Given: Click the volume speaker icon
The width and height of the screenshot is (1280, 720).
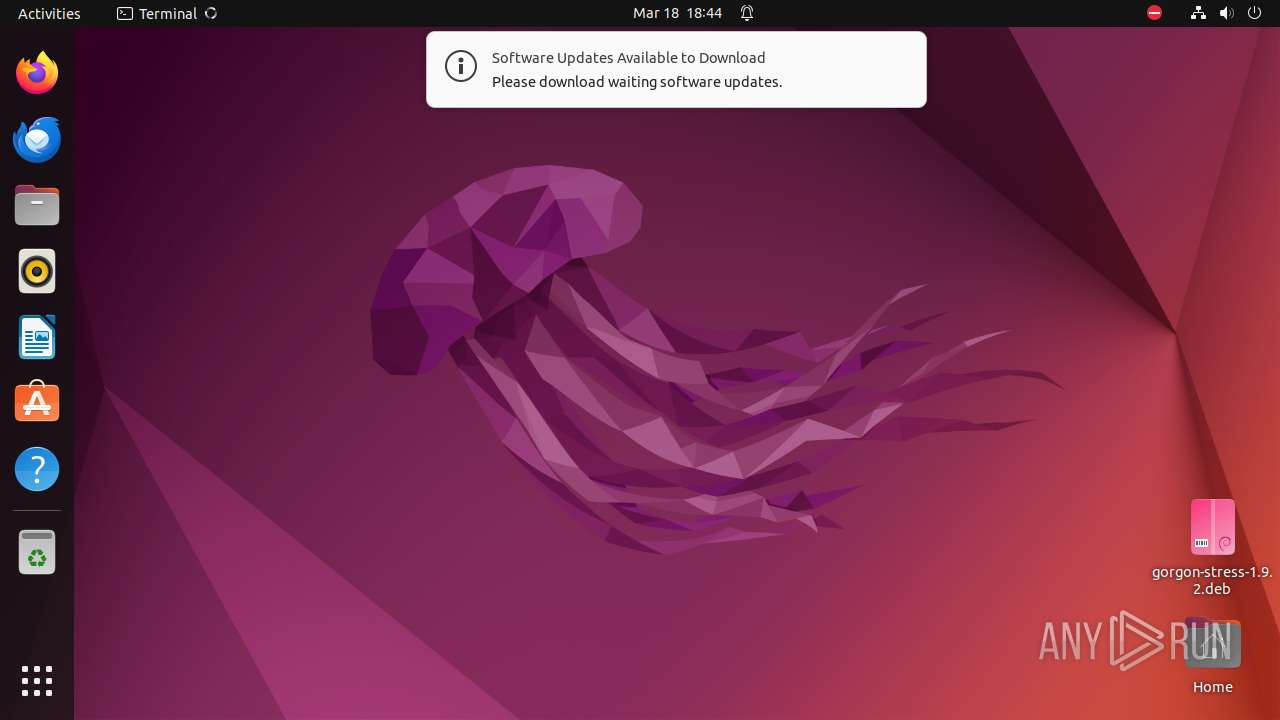Looking at the screenshot, I should tap(1226, 13).
